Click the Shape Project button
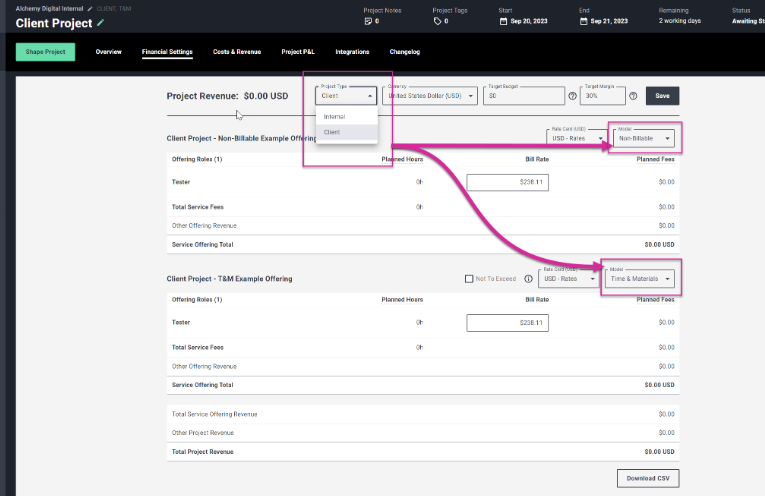 [x=45, y=52]
